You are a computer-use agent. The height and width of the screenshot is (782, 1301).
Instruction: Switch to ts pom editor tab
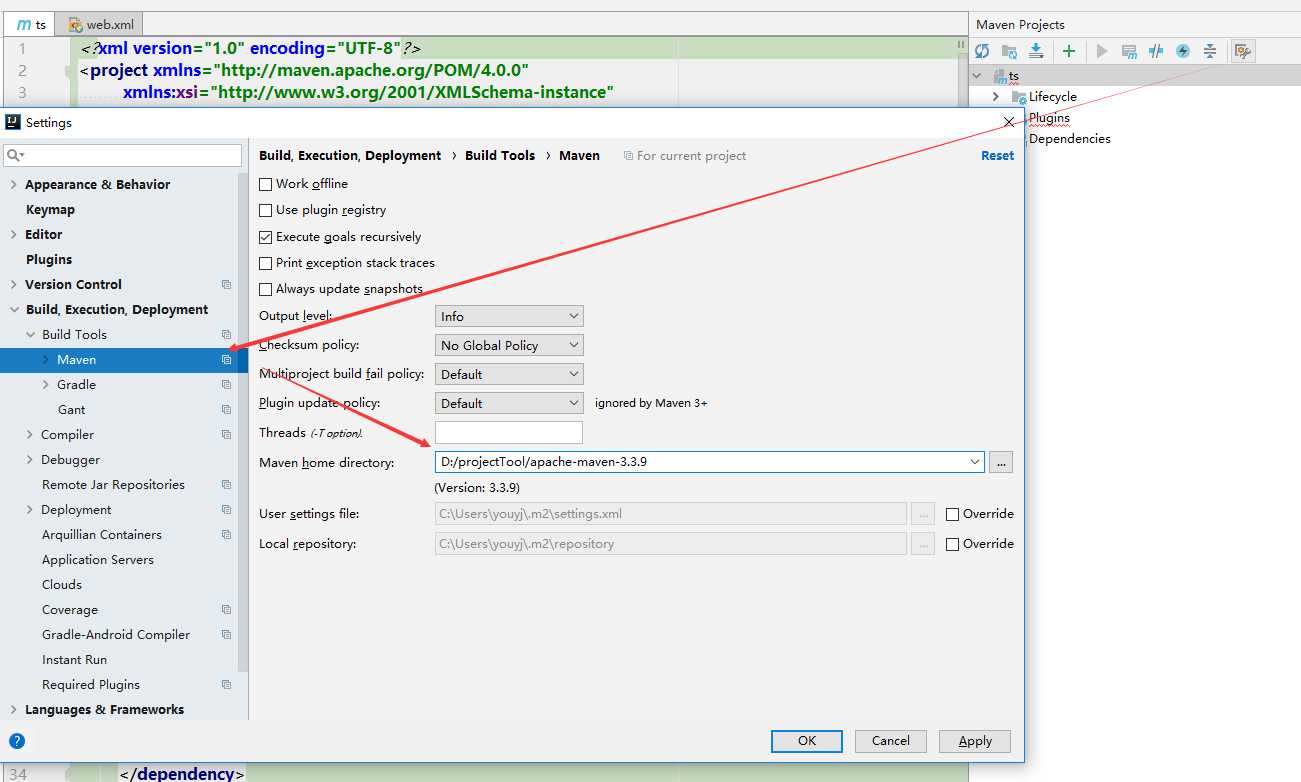tap(32, 24)
